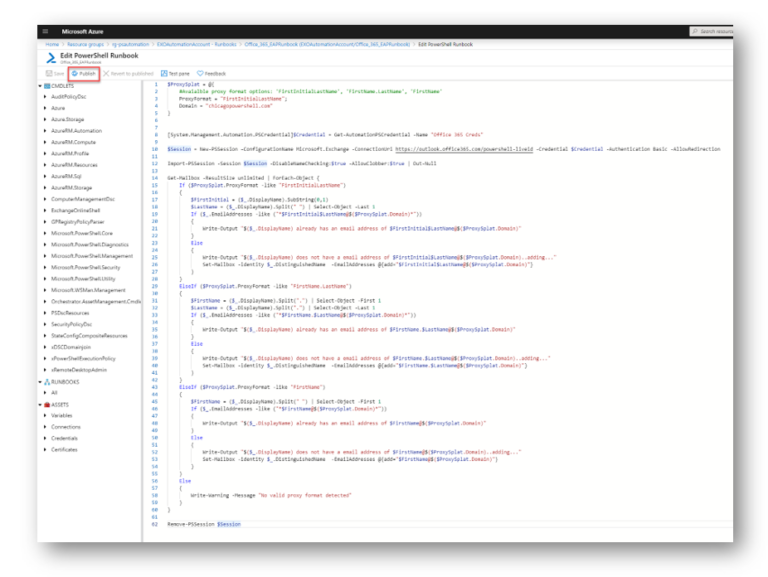Expand the Credentials asset arrow
Viewport: 768px width, 577px height.
click(x=45, y=438)
